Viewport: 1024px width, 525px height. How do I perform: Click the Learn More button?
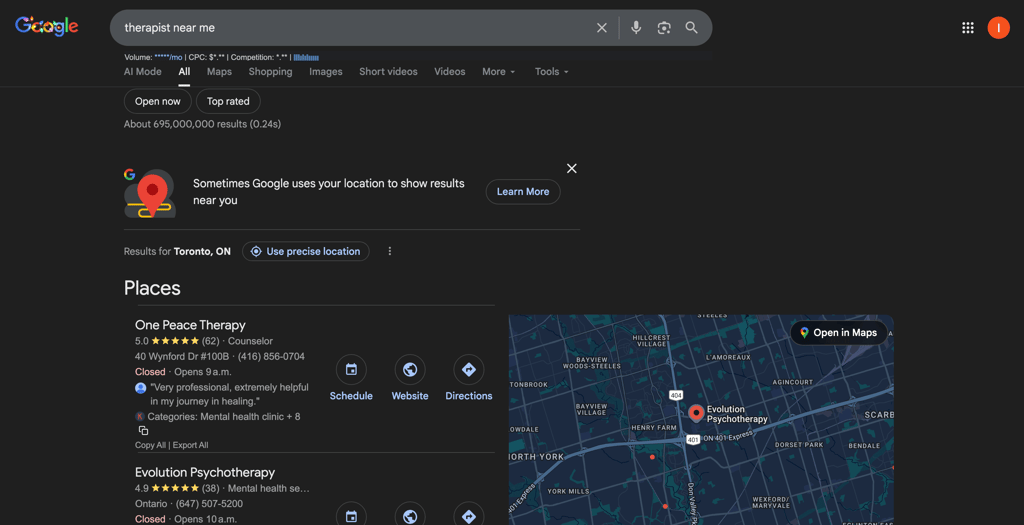click(523, 191)
